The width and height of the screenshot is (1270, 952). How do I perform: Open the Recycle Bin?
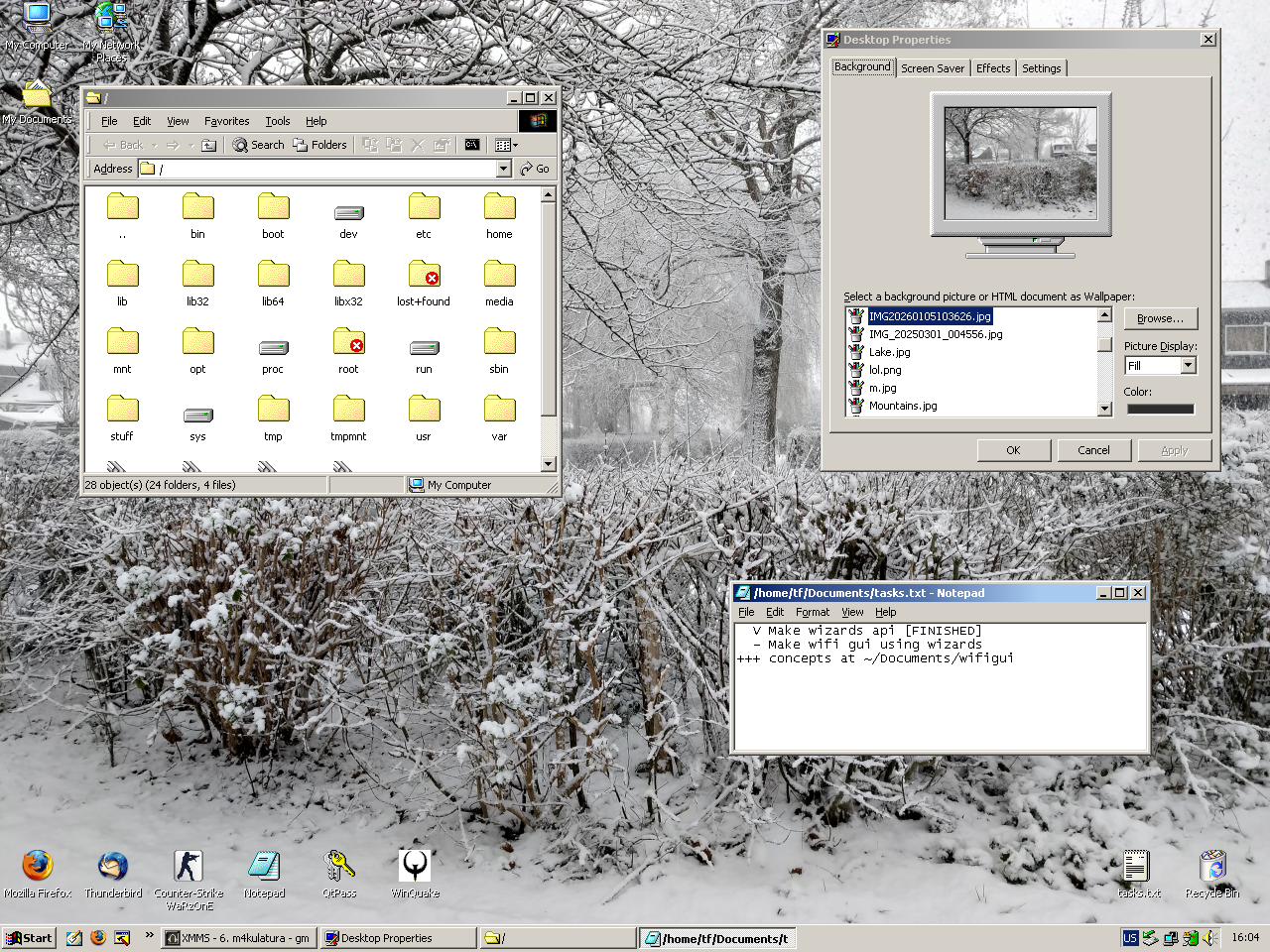(1212, 874)
